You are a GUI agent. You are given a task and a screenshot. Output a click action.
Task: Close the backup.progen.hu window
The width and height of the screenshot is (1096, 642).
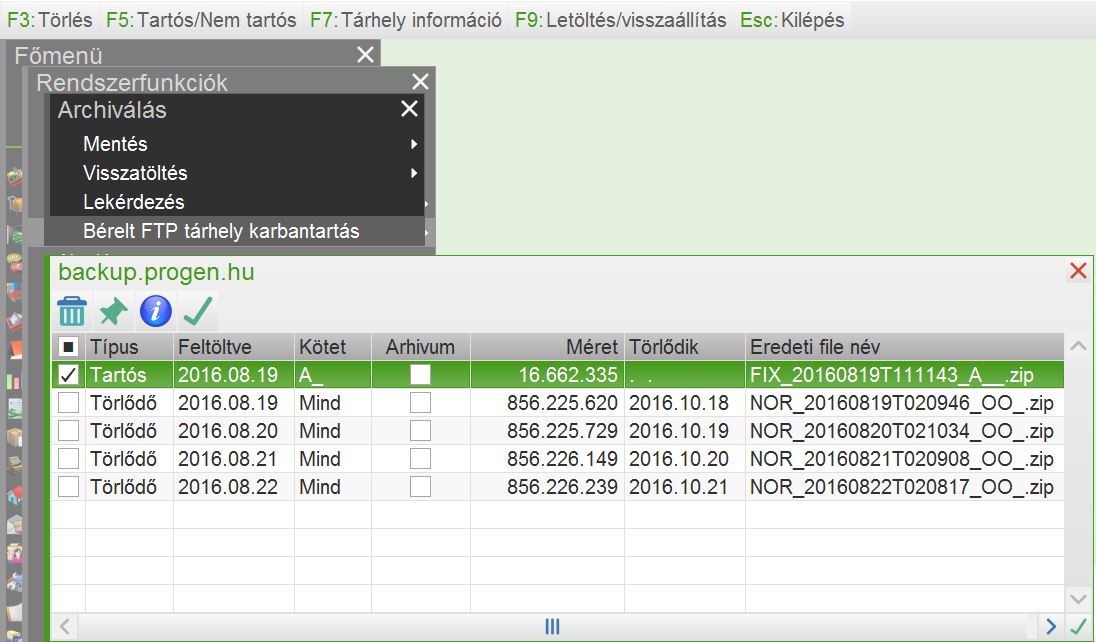click(1079, 271)
